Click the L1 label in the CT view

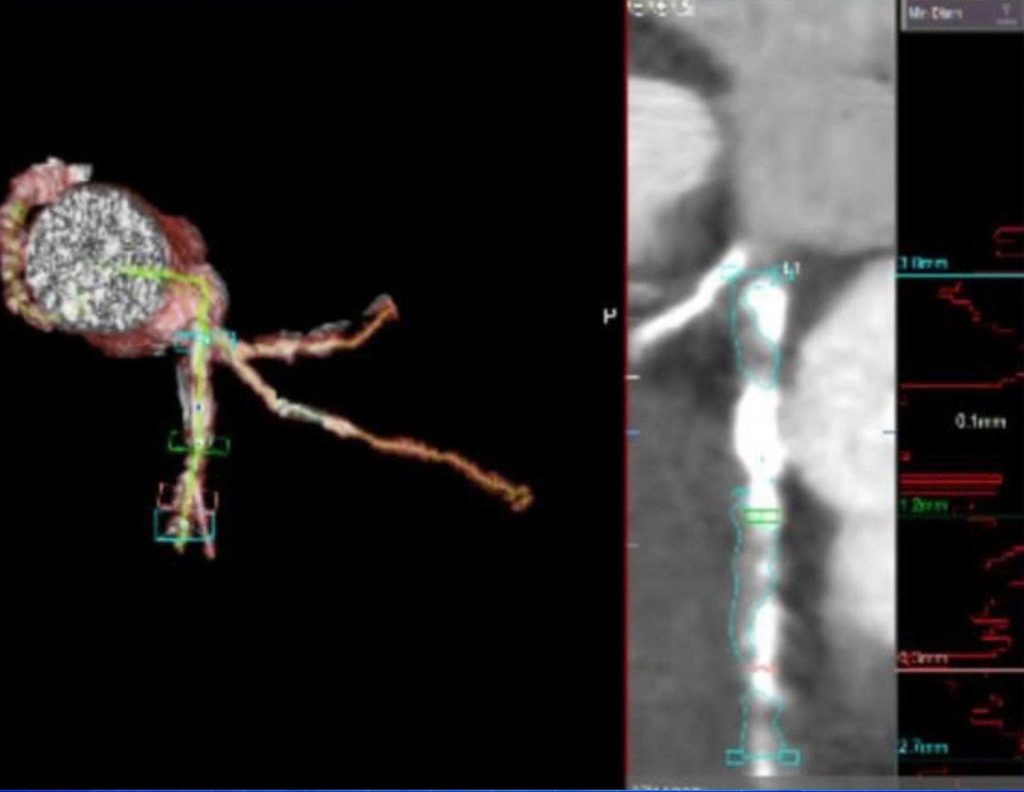pos(790,269)
